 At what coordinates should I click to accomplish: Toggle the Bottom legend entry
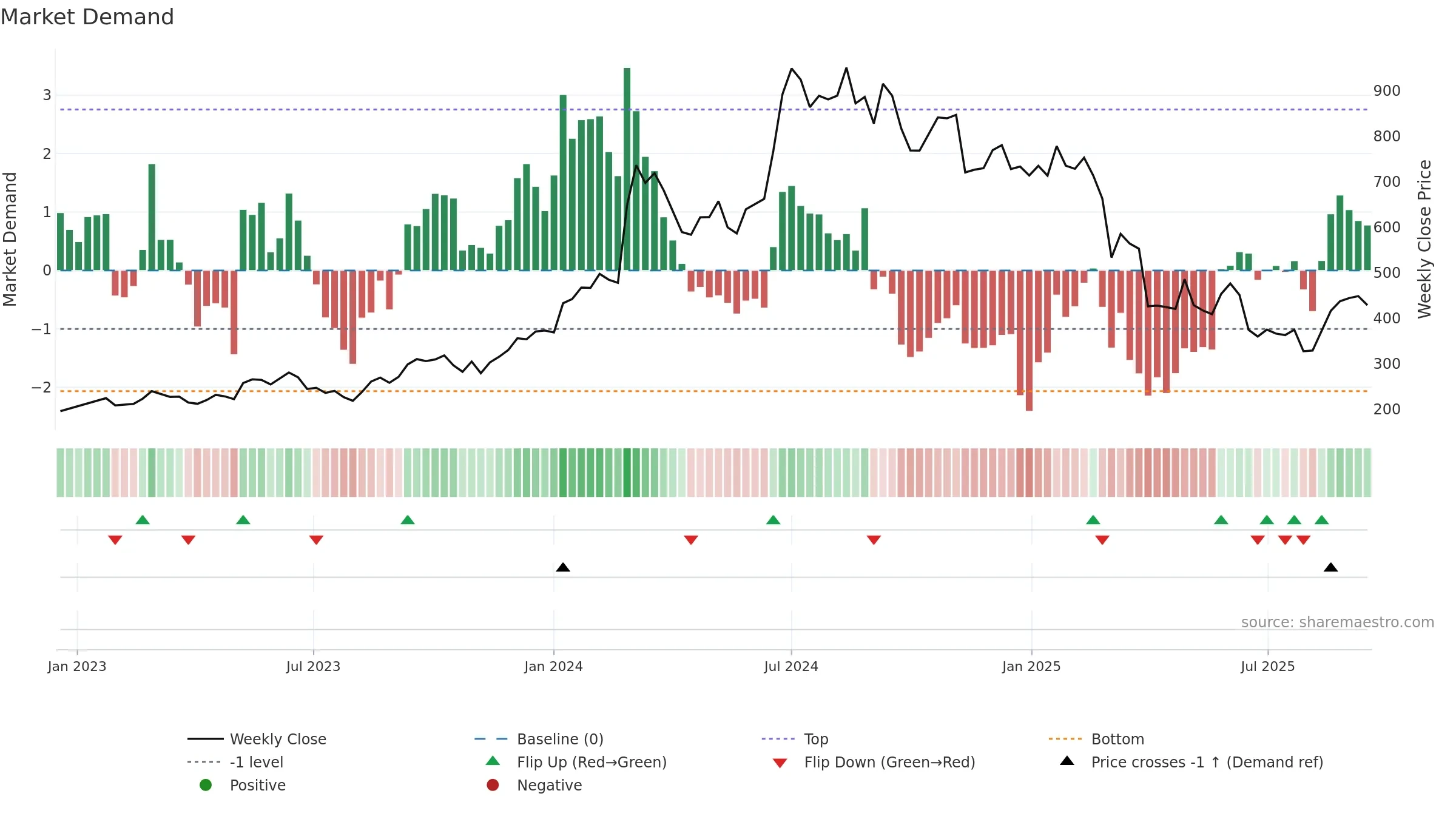pyautogui.click(x=1096, y=739)
